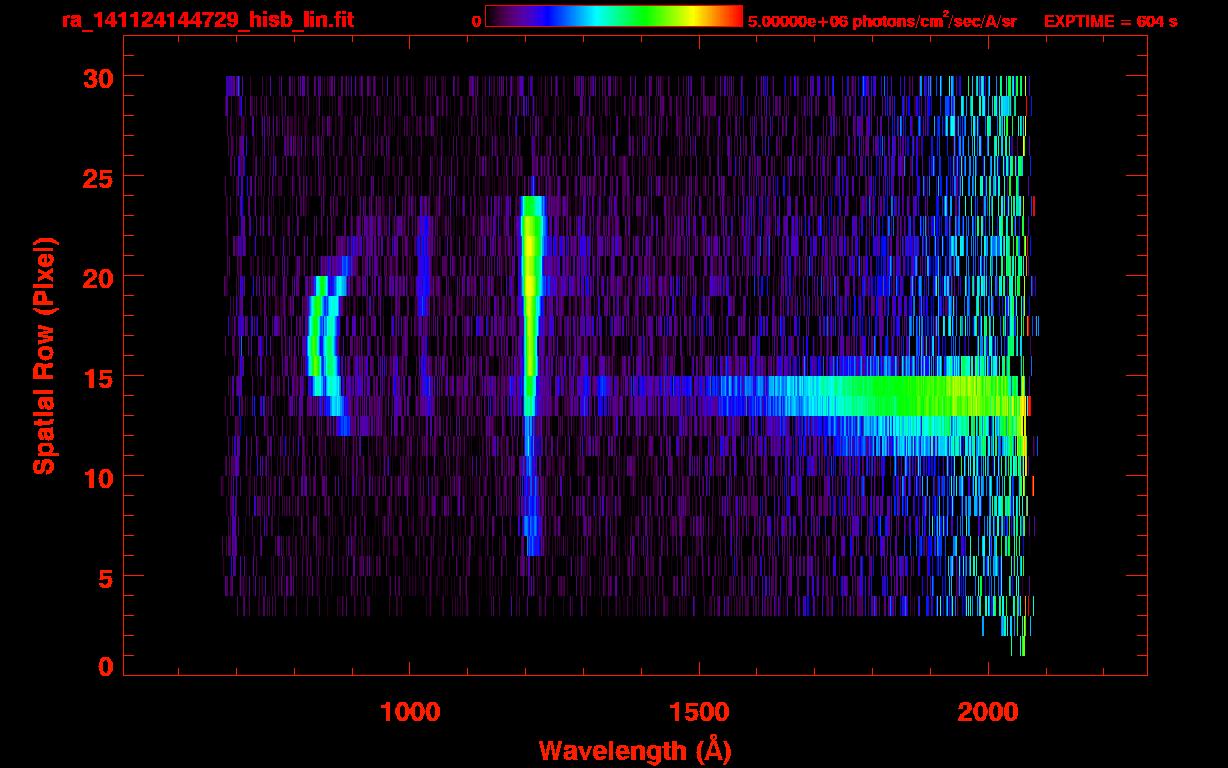The width and height of the screenshot is (1228, 768).
Task: Click the y-axis tick label 25
Action: click(x=98, y=177)
